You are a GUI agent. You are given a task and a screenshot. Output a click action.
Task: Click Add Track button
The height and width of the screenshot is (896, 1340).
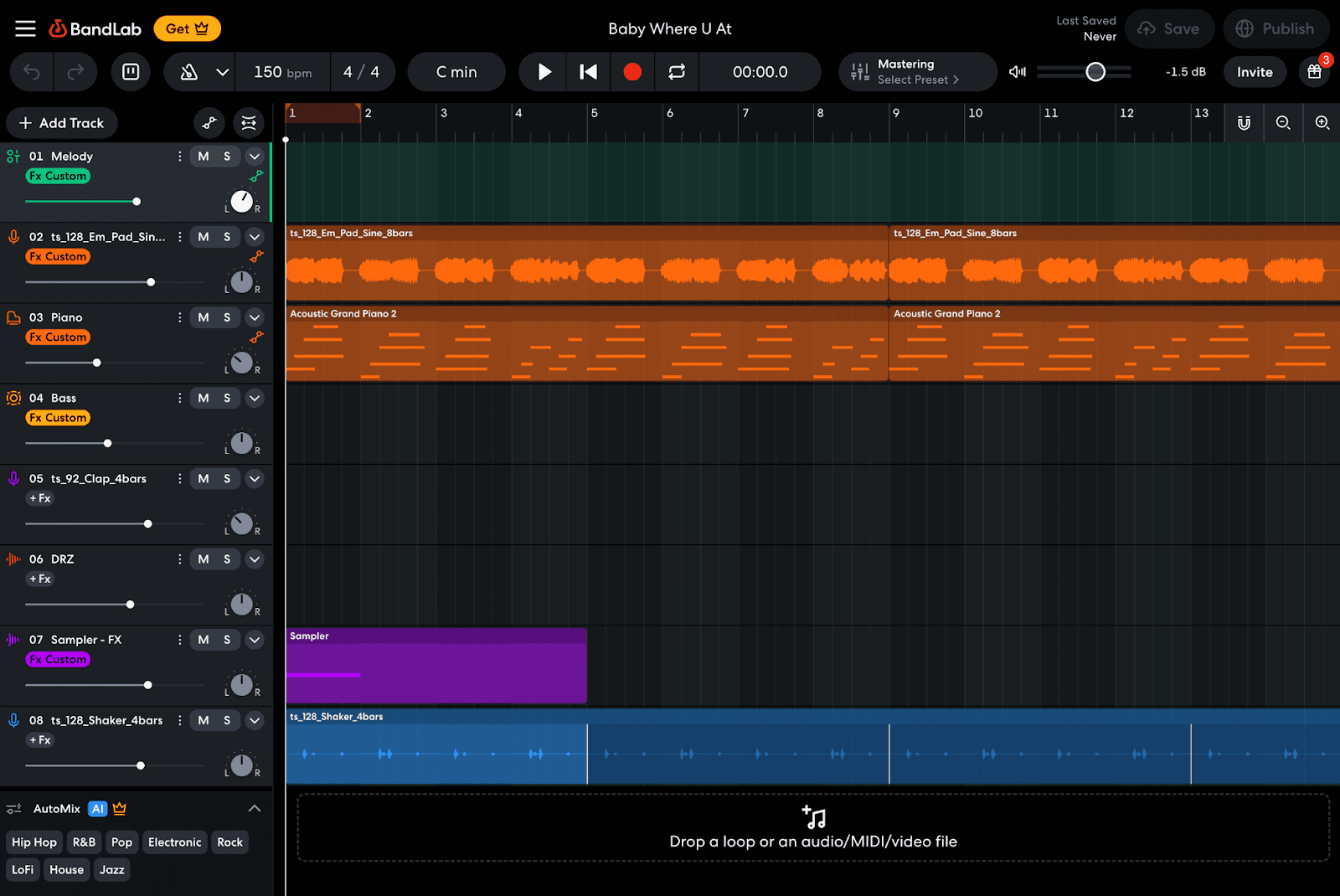point(62,123)
